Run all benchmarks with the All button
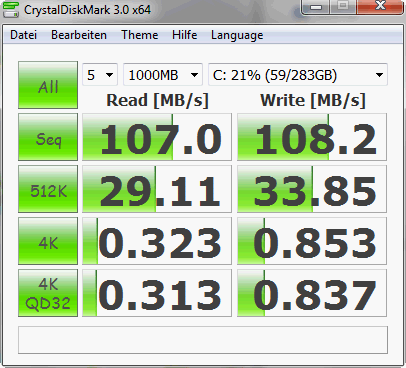This screenshot has height=368, width=406. [x=48, y=85]
